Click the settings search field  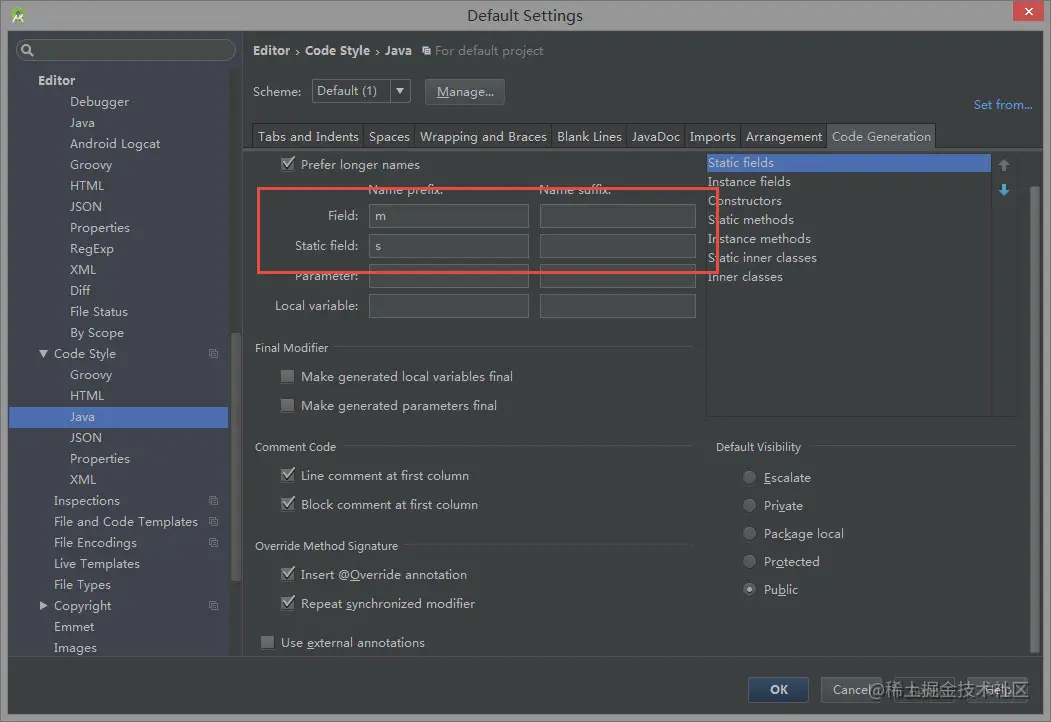tap(126, 50)
